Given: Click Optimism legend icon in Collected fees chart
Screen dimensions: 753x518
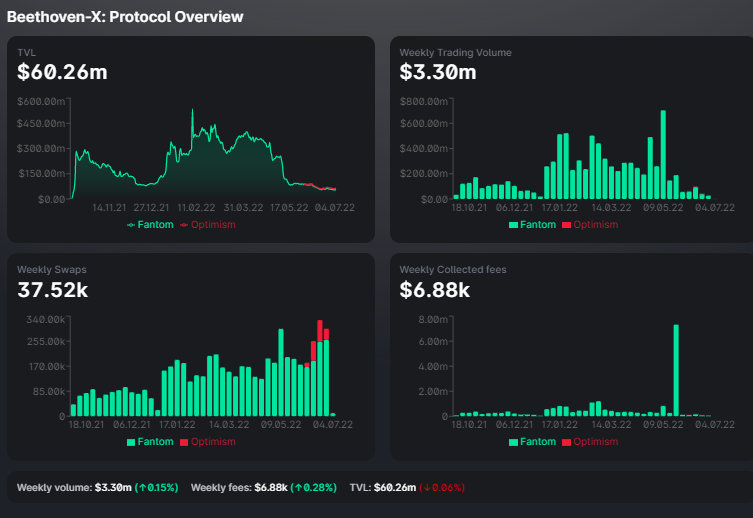Looking at the screenshot, I should tap(567, 442).
